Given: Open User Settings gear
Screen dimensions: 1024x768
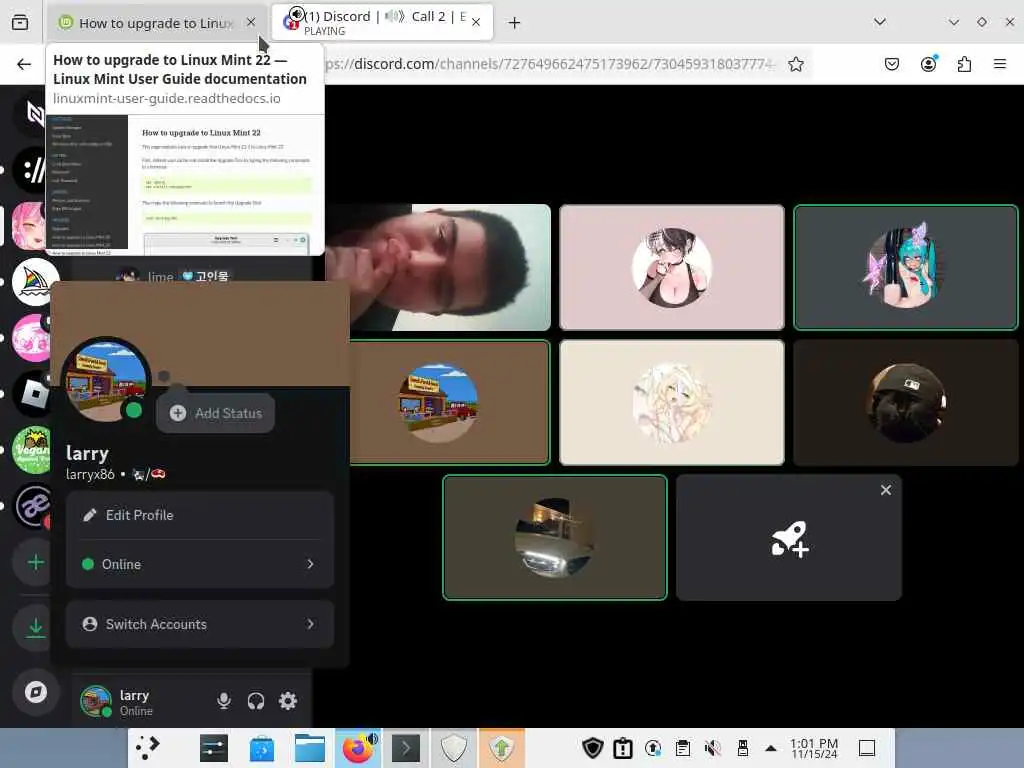Looking at the screenshot, I should coord(288,701).
